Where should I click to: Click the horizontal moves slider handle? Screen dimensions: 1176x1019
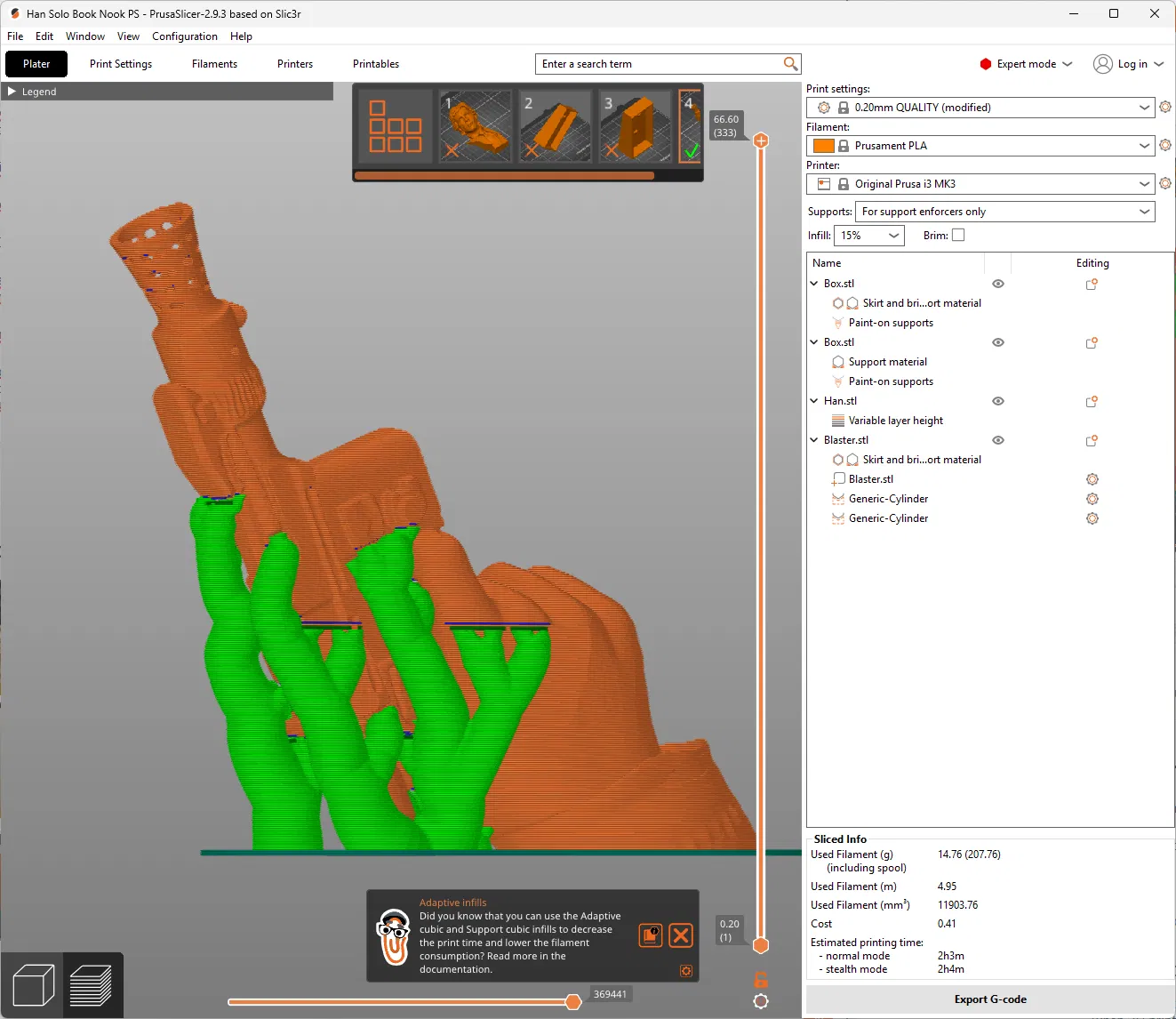click(573, 1002)
